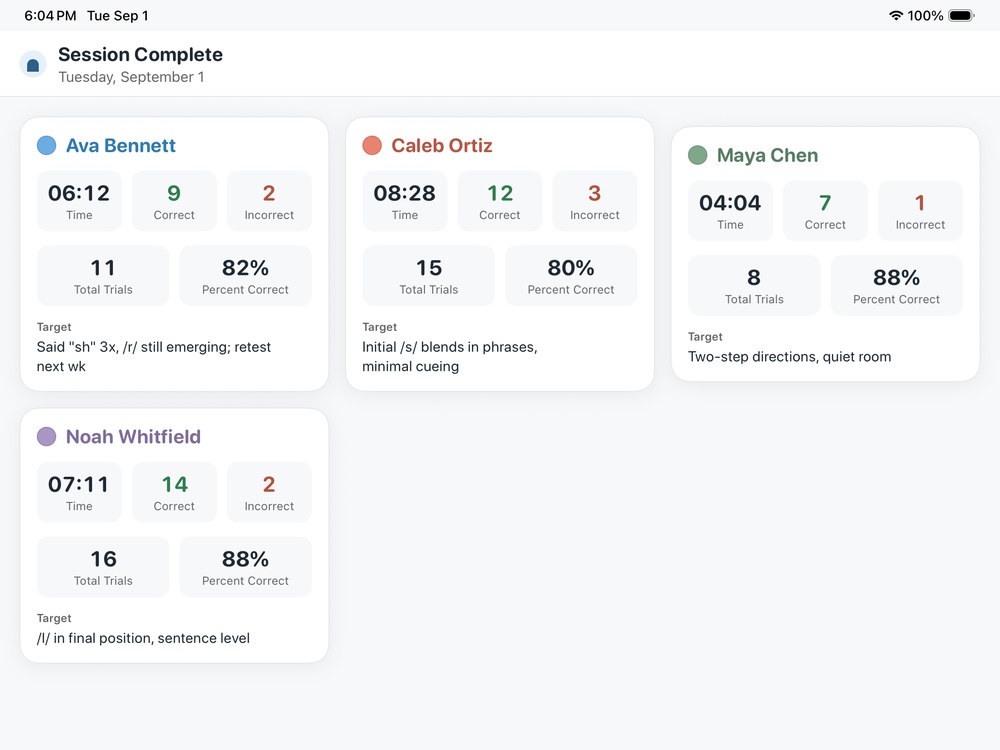Select Maya Chen's 04:04 Time tile

click(x=730, y=210)
